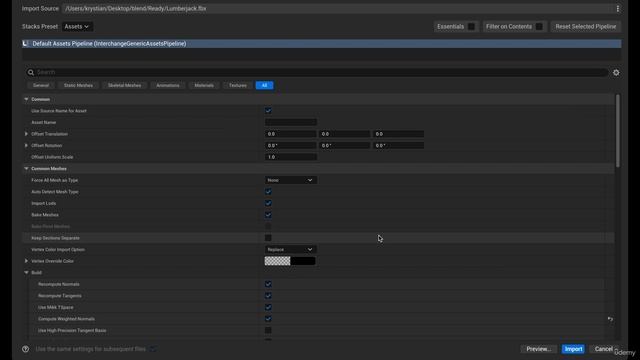Click the first Offset Translation value field
Image resolution: width=640 pixels, height=360 pixels.
click(290, 134)
